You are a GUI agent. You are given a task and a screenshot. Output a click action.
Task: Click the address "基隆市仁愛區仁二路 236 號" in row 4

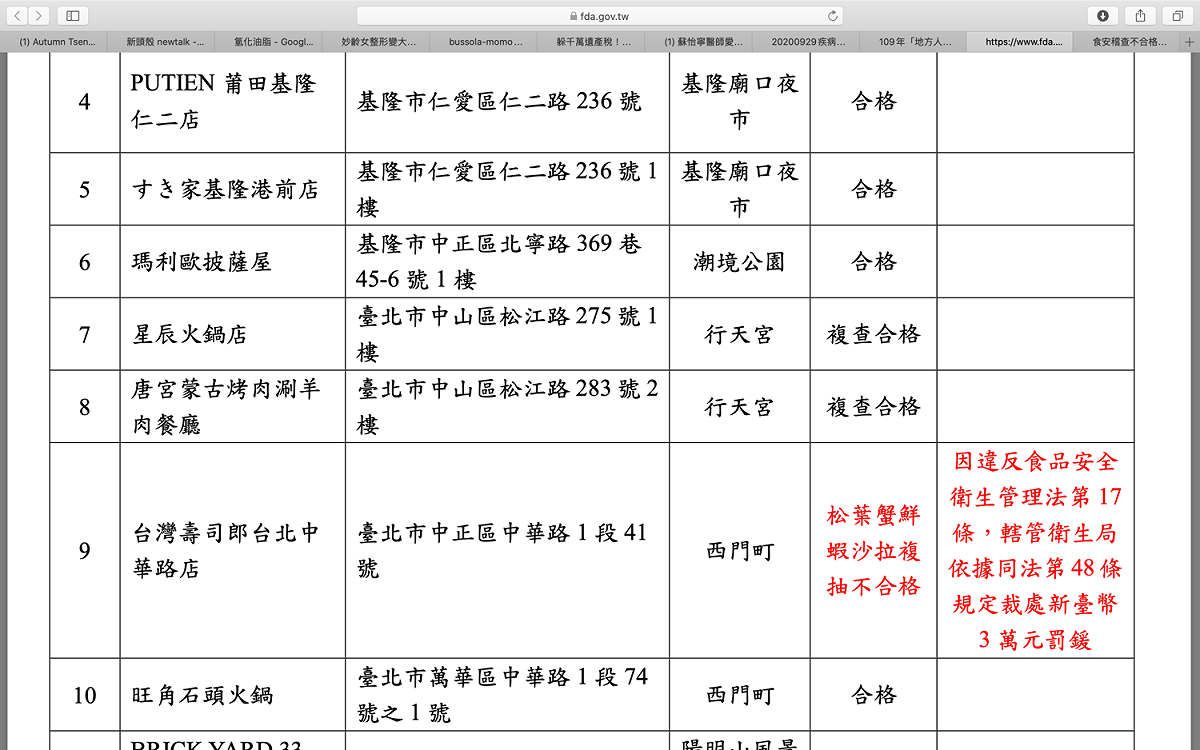[500, 102]
